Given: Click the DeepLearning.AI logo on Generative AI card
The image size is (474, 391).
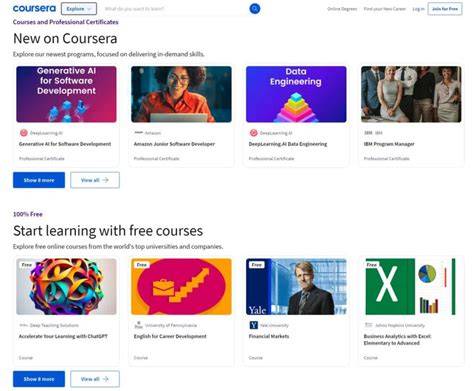Looking at the screenshot, I should click(x=24, y=133).
